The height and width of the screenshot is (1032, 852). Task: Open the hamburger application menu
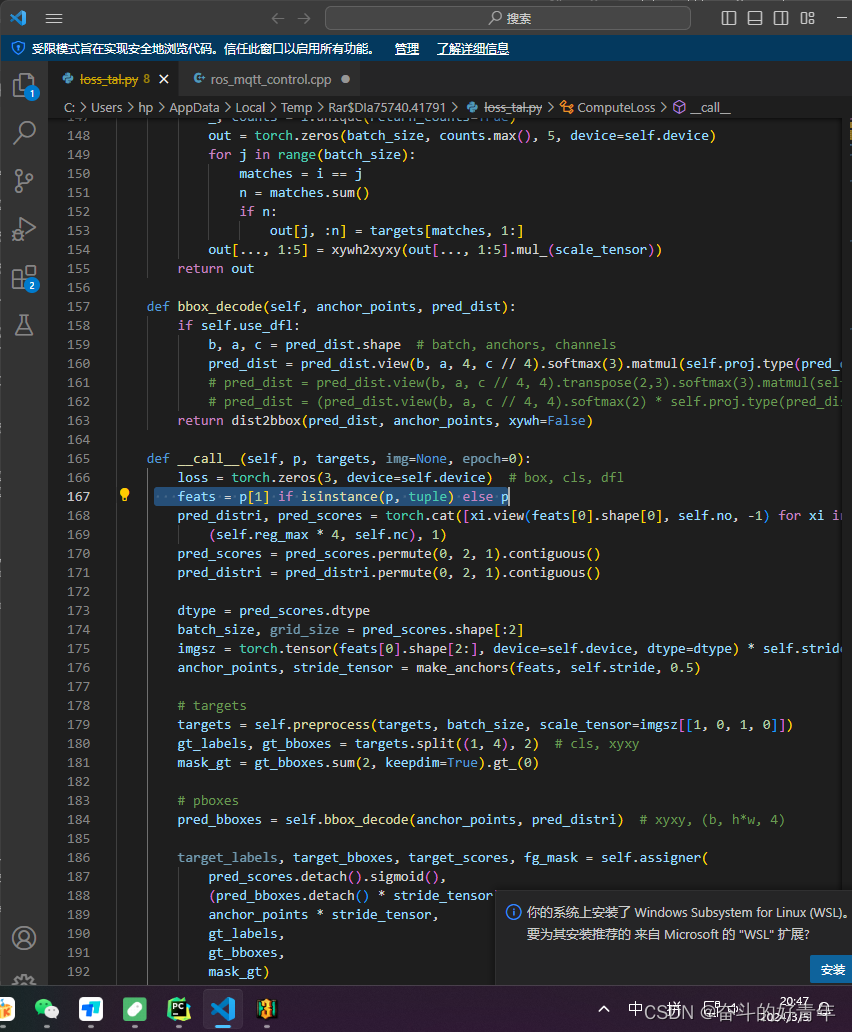pyautogui.click(x=54, y=18)
